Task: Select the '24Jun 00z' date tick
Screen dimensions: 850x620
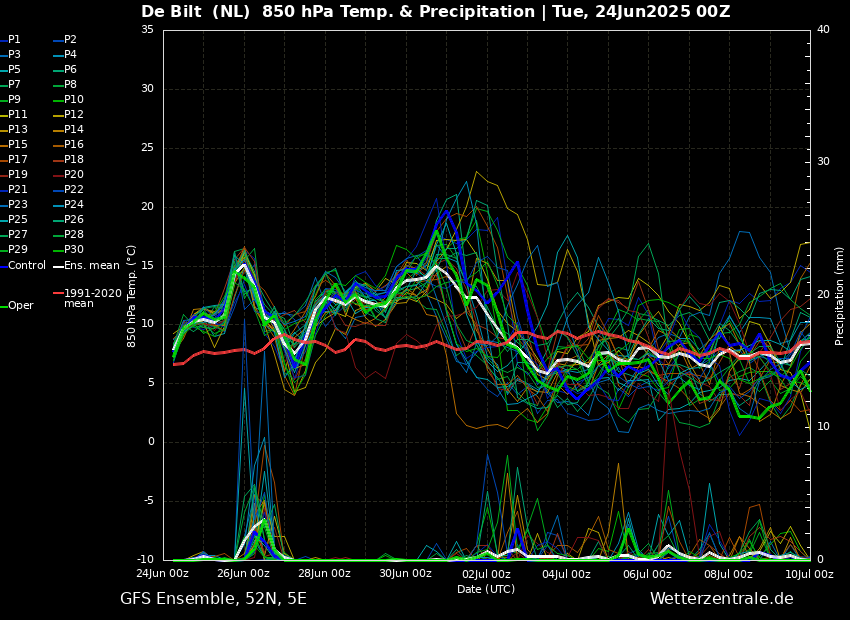Action: tap(163, 574)
